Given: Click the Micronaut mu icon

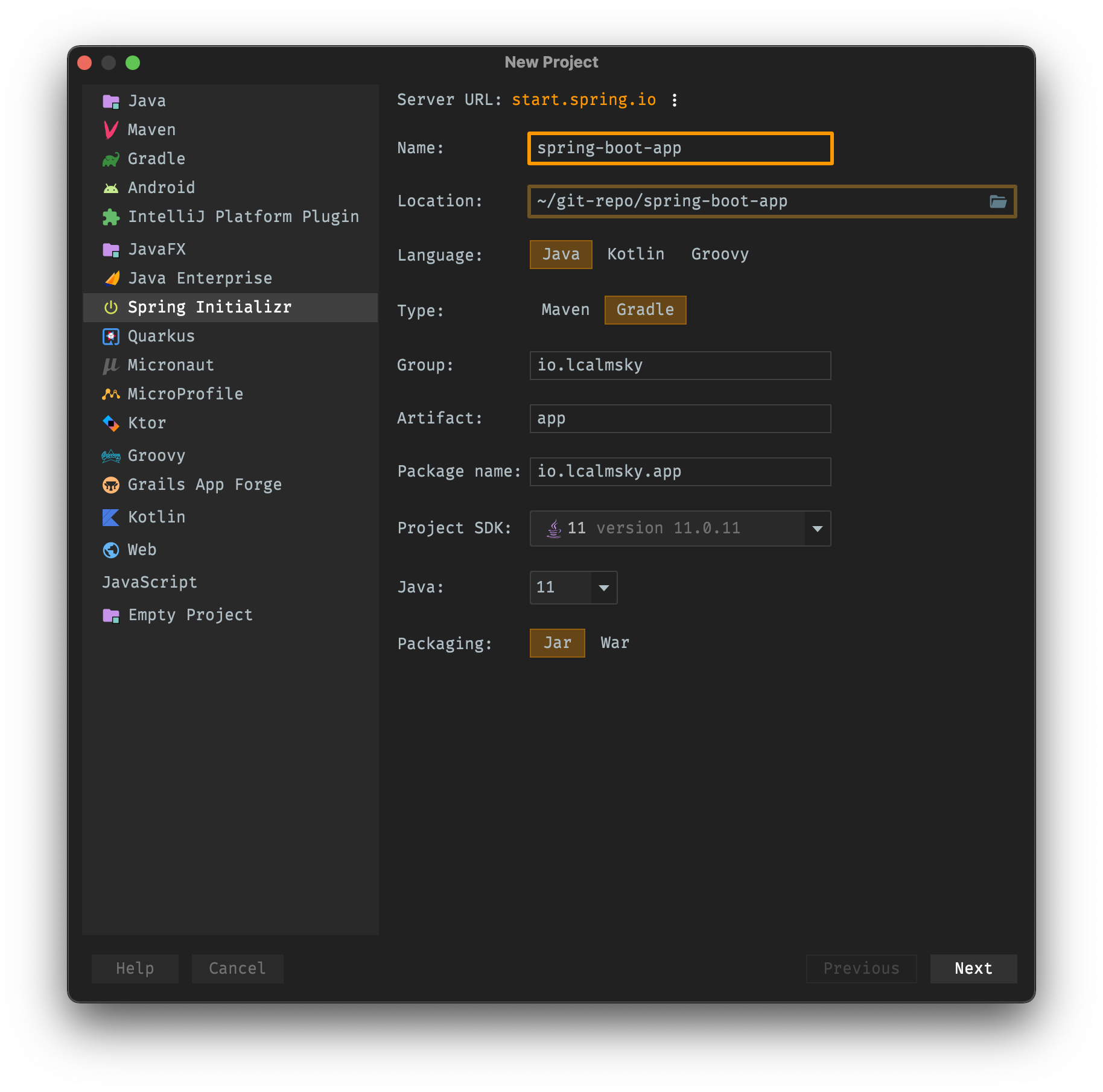Looking at the screenshot, I should click(111, 366).
